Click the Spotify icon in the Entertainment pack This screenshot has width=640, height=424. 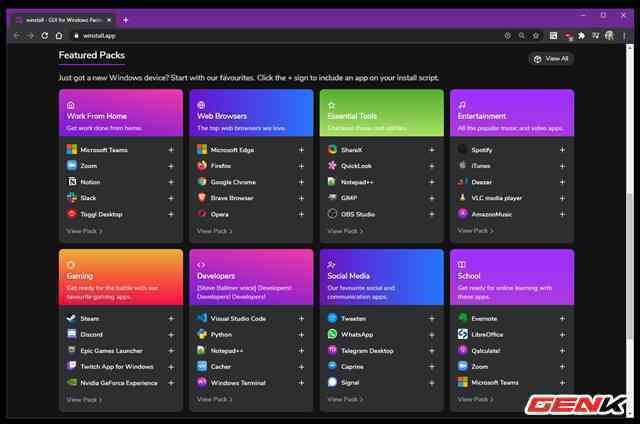pyautogui.click(x=462, y=149)
